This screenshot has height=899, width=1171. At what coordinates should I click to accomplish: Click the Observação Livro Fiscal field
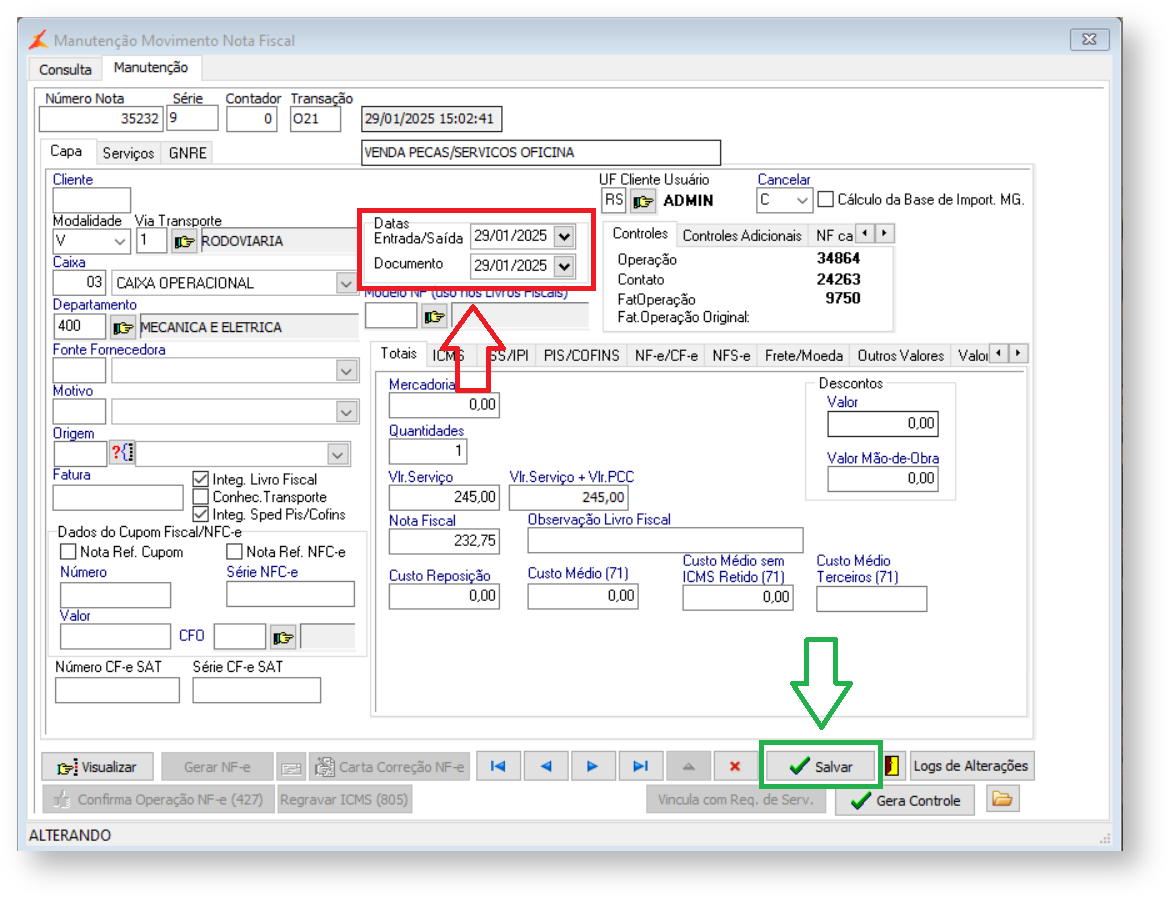[x=665, y=540]
